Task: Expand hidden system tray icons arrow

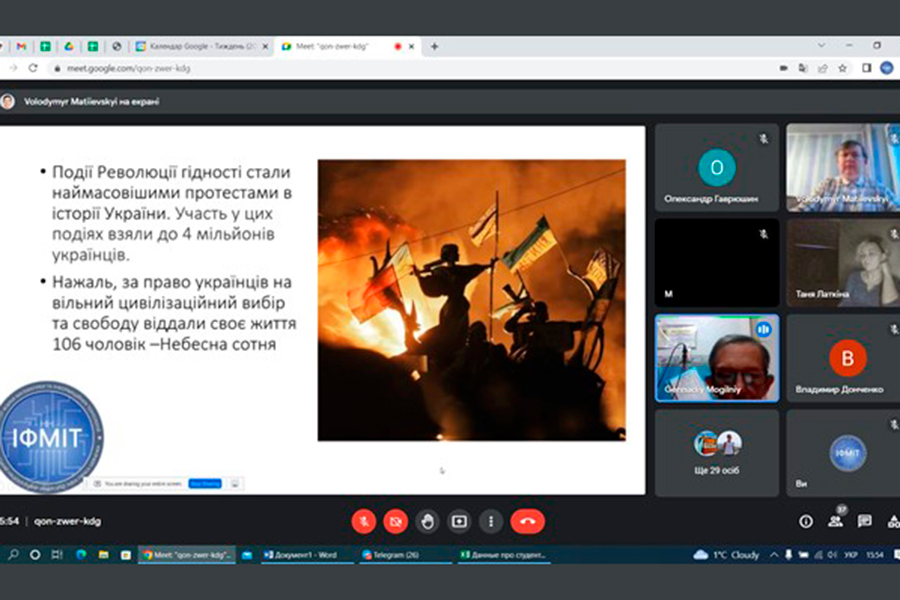Action: [773, 554]
